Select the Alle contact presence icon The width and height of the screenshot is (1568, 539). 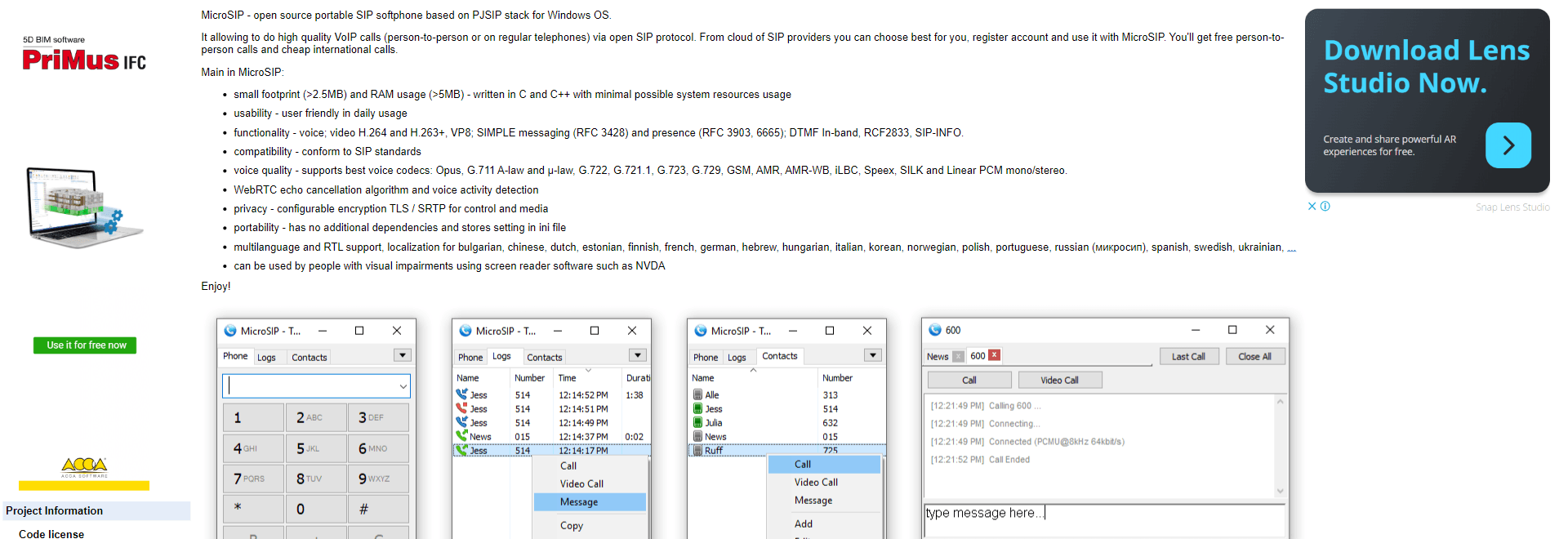pos(697,395)
